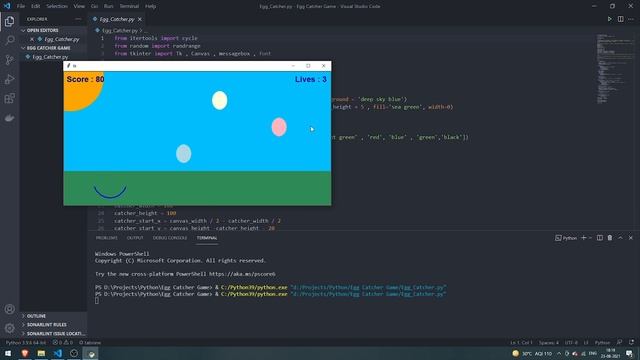Open the View menu
The width and height of the screenshot is (640, 360).
[x=79, y=6]
